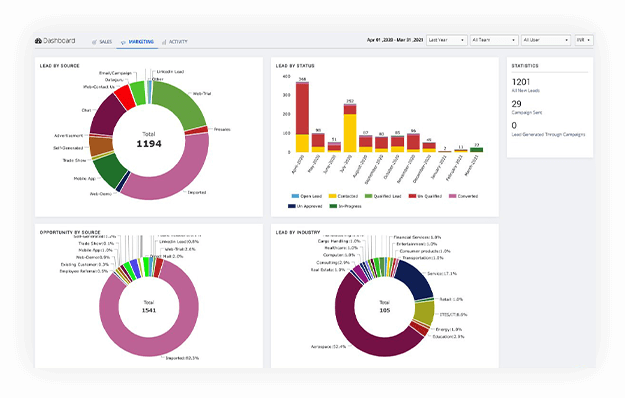The image size is (625, 398).
Task: Click the Web-Trial label in Lead by Source
Action: pos(202,94)
